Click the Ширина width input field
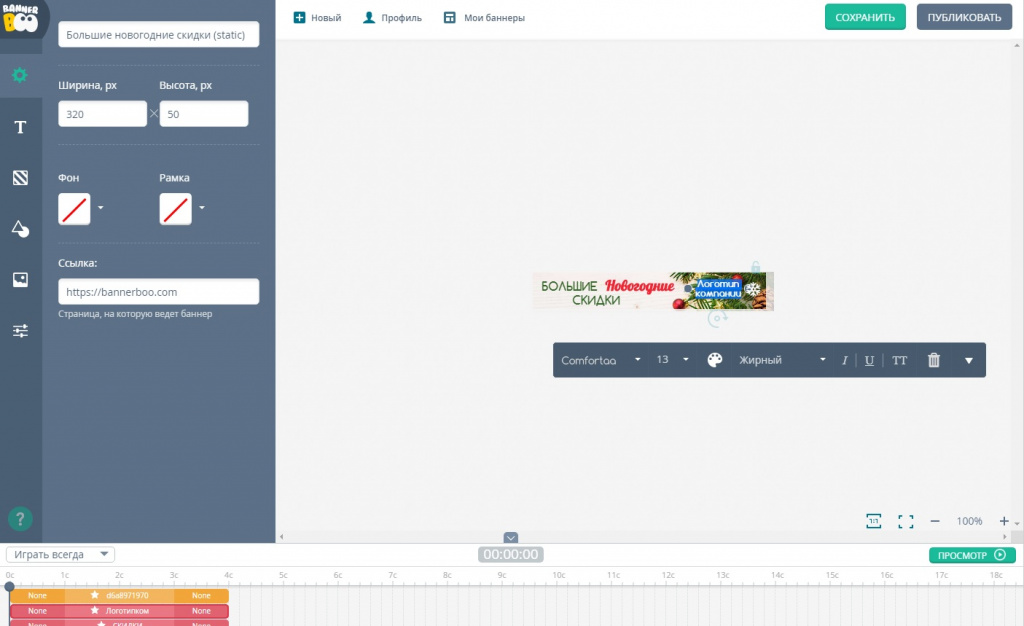This screenshot has width=1024, height=626. click(103, 114)
